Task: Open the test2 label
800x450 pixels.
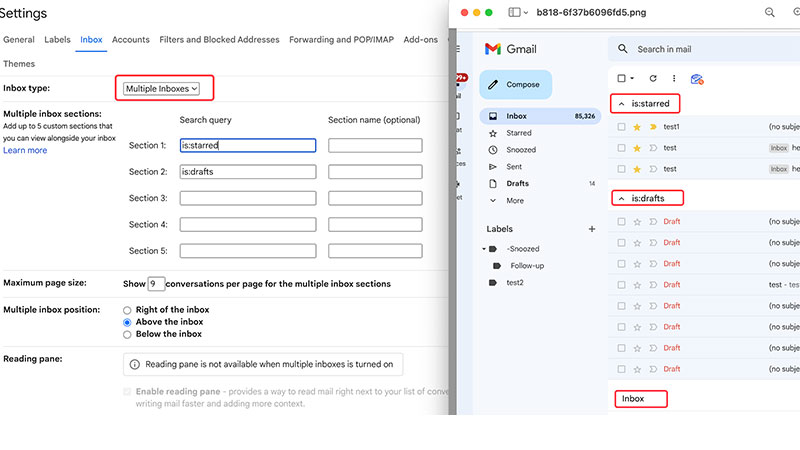Action: pyautogui.click(x=515, y=283)
